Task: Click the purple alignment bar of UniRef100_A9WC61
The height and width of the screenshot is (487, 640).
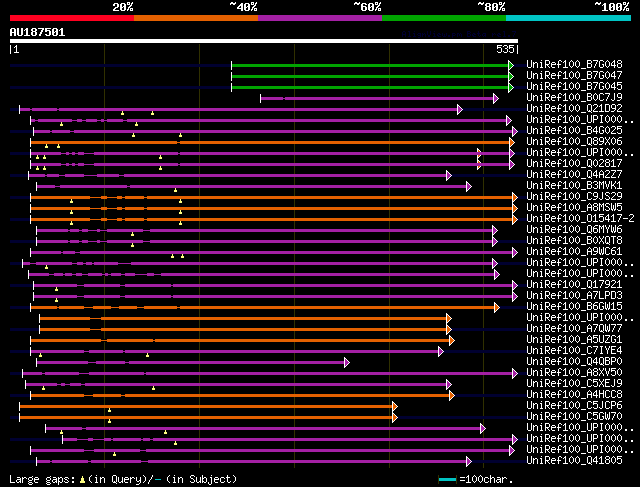Action: click(273, 253)
